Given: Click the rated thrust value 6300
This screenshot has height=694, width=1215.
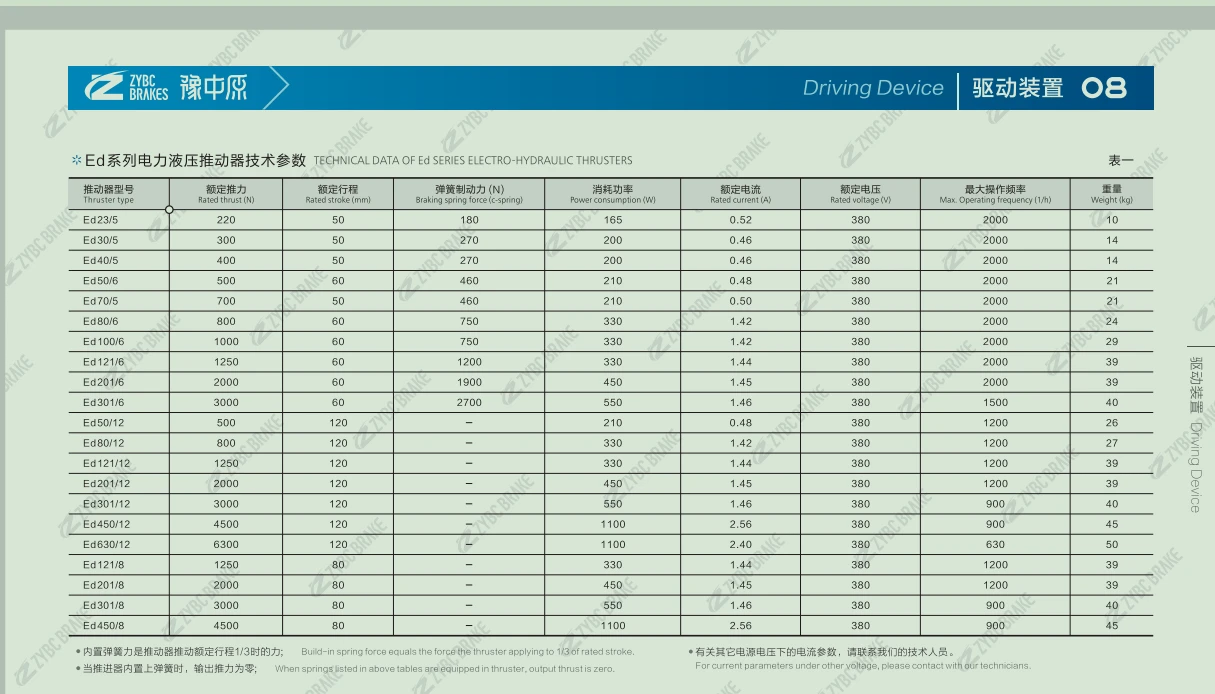Looking at the screenshot, I should [226, 545].
